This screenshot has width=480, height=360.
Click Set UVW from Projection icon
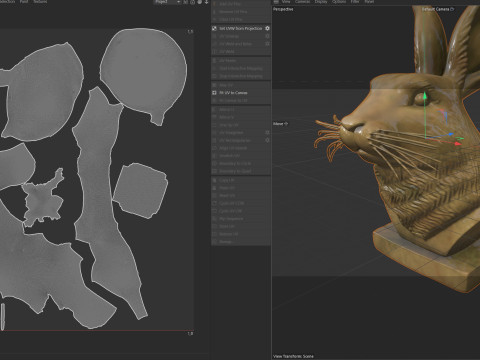point(214,28)
